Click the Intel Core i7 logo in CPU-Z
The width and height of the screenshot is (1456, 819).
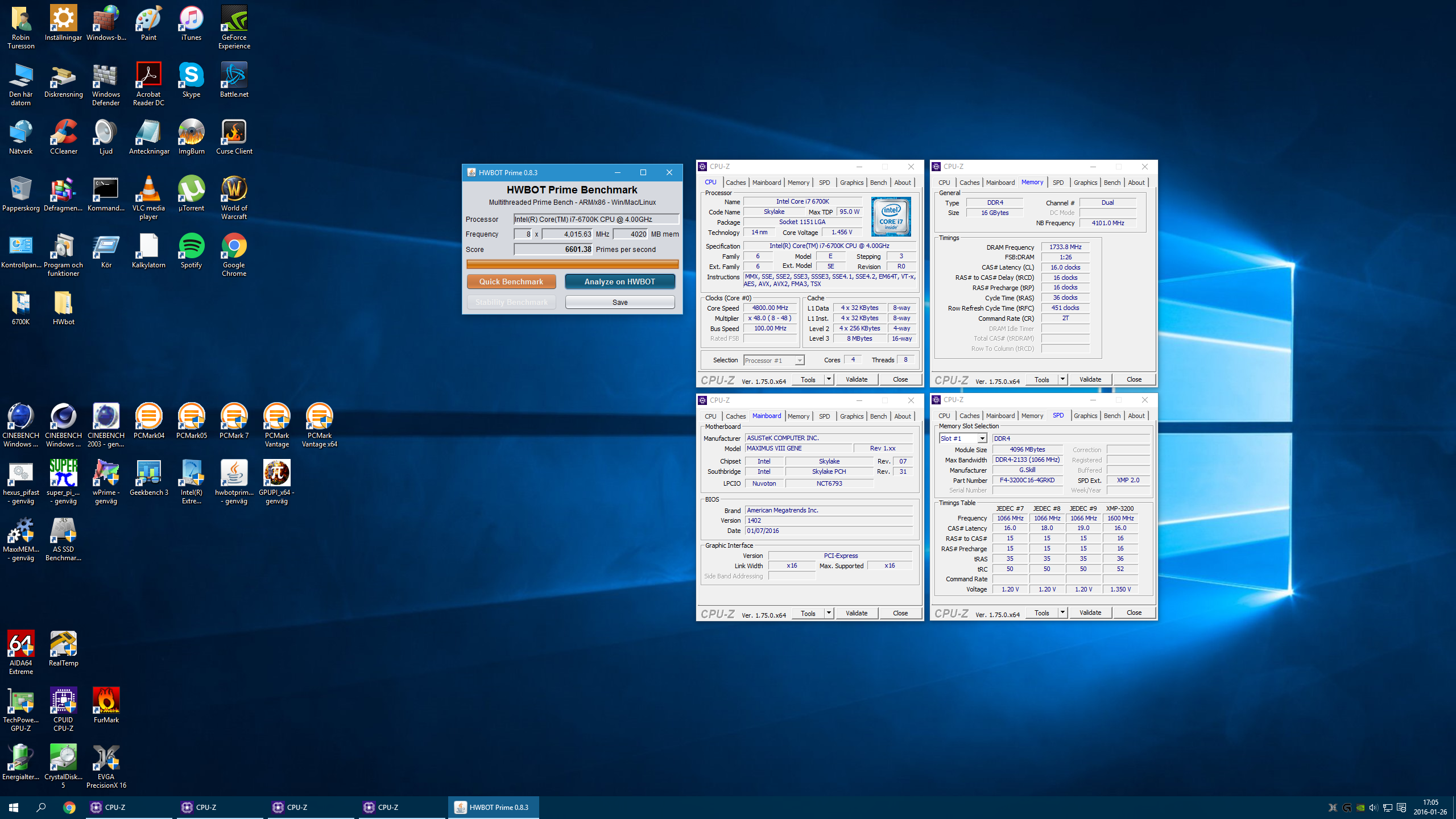[891, 217]
